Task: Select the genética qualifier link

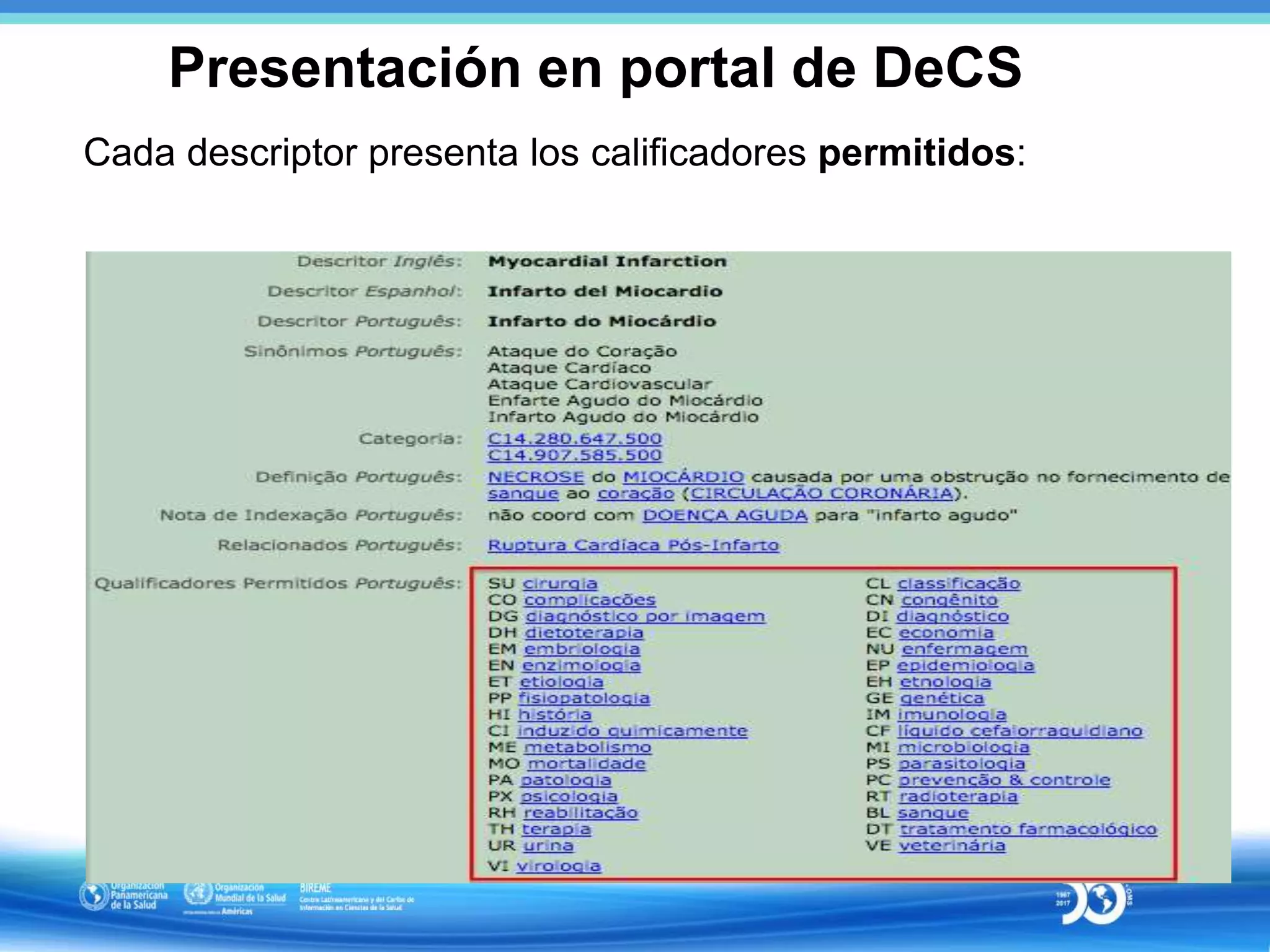Action: click(x=942, y=699)
